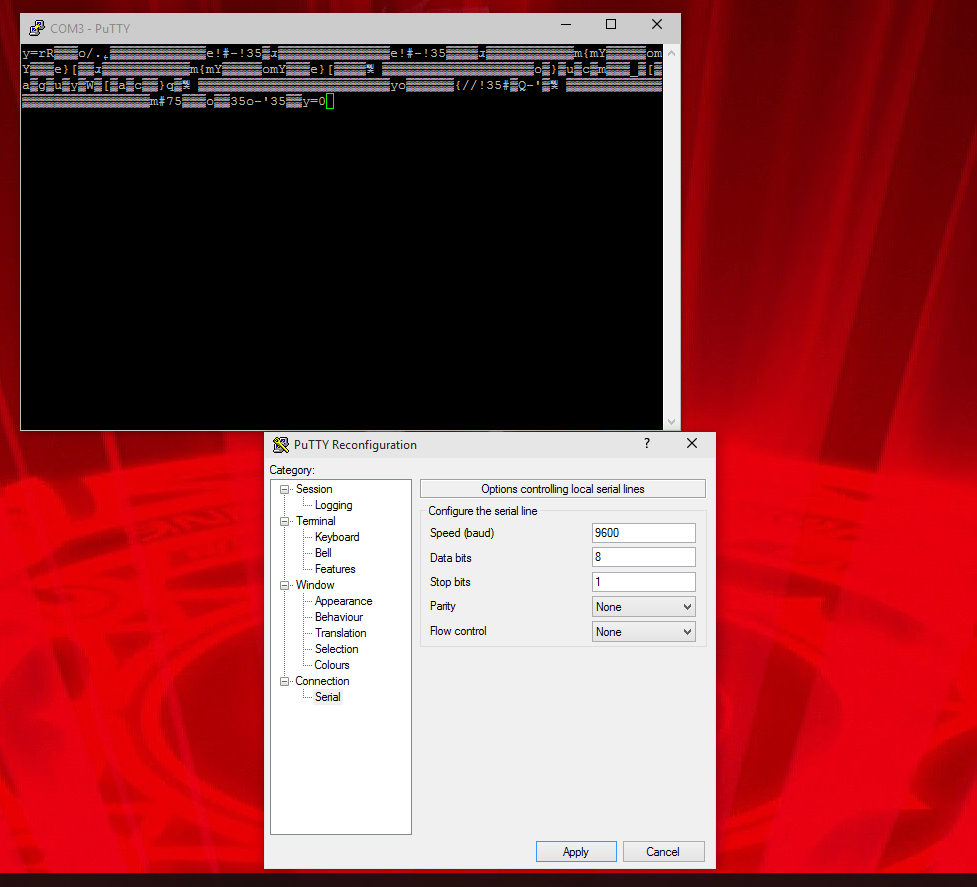Click the Data bits input field
This screenshot has width=977, height=887.
point(644,557)
